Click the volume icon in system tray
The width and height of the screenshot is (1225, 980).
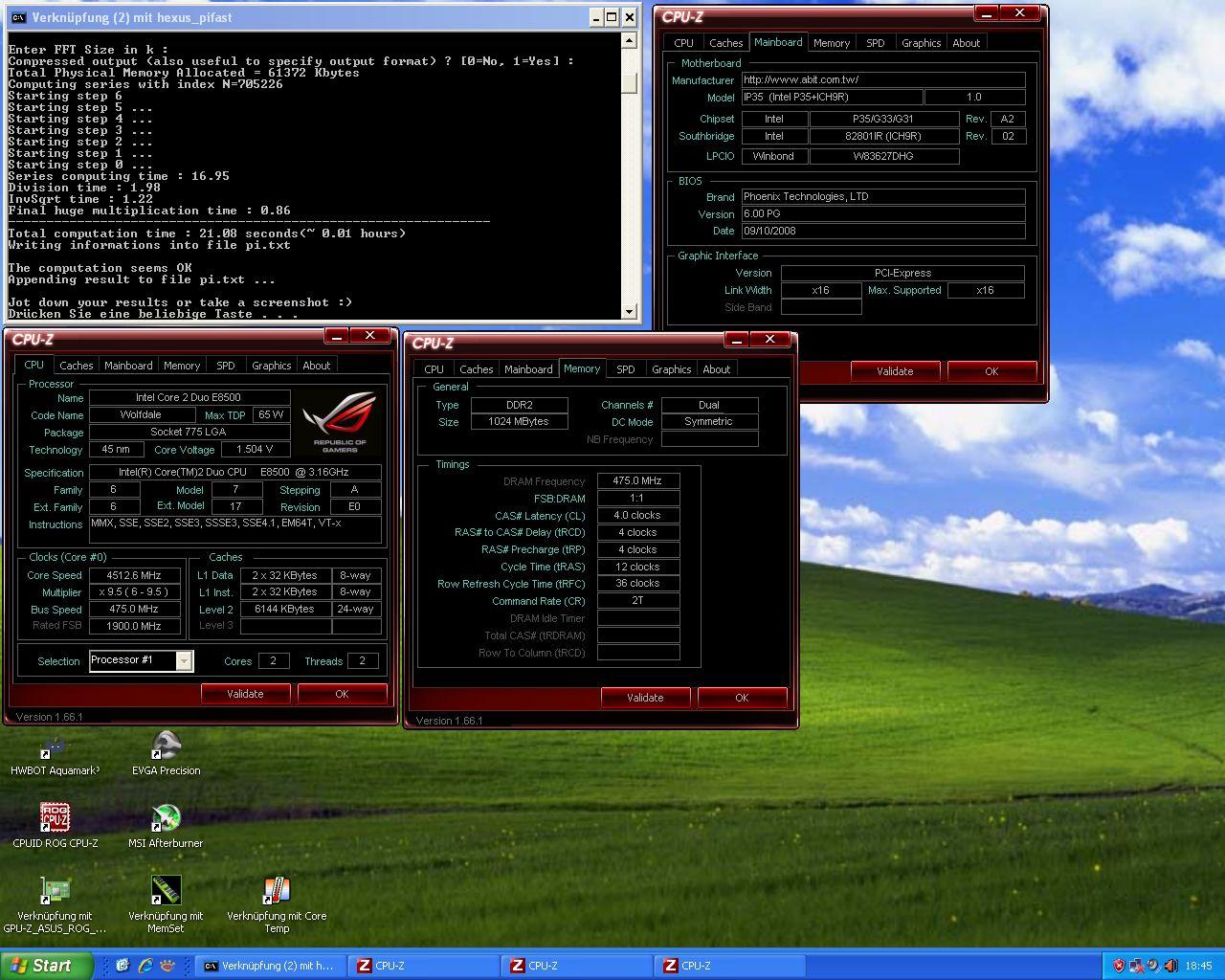[1153, 966]
